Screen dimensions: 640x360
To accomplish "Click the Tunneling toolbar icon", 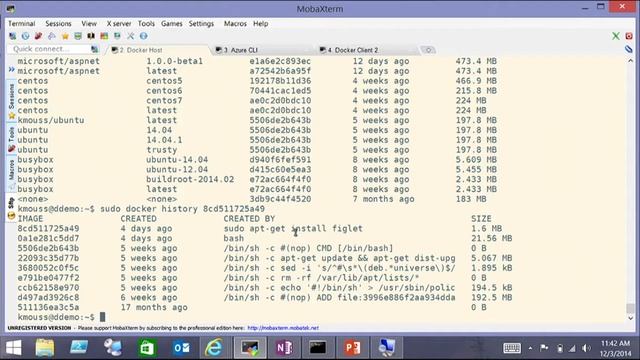I will (117, 36).
